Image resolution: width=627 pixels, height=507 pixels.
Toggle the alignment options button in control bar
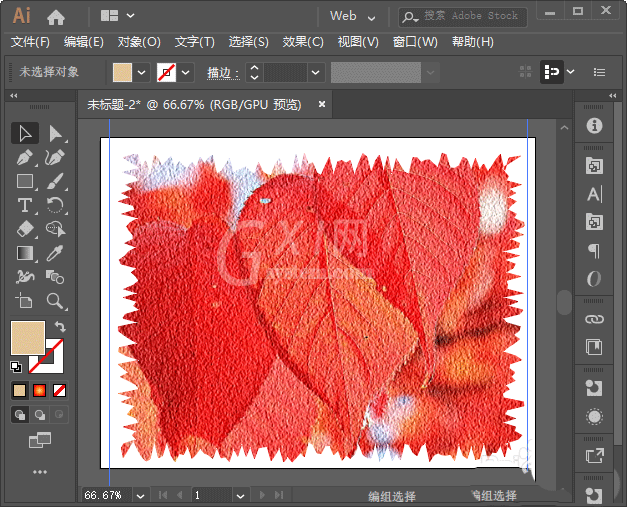pos(552,72)
